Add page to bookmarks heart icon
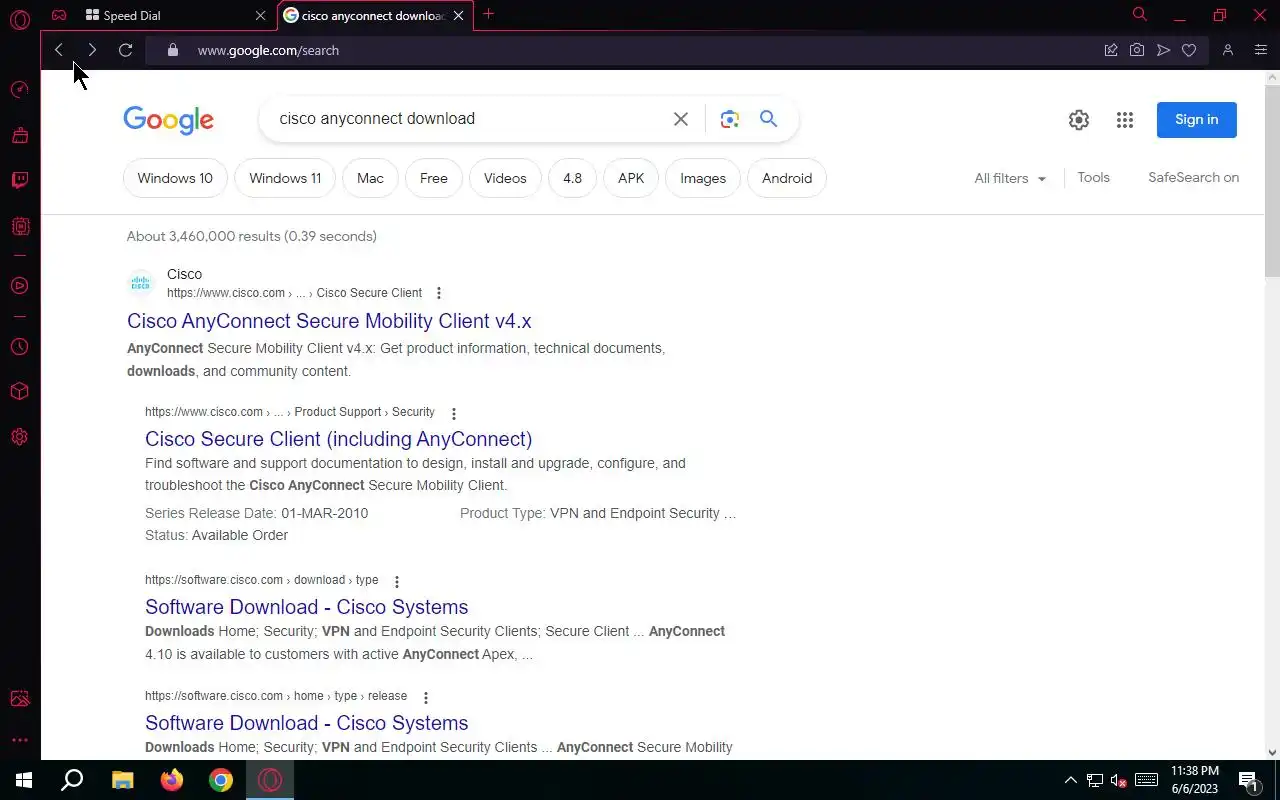This screenshot has height=800, width=1280. [x=1189, y=50]
